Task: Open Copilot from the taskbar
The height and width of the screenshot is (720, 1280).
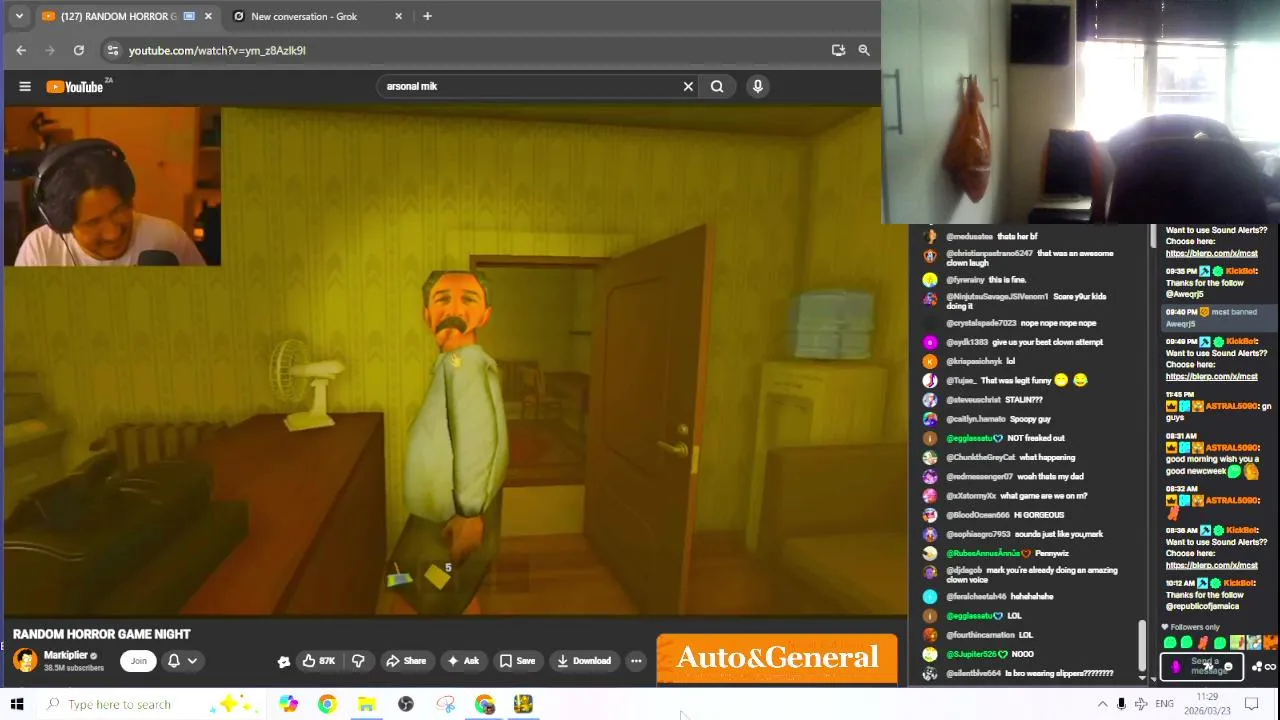Action: 288,704
